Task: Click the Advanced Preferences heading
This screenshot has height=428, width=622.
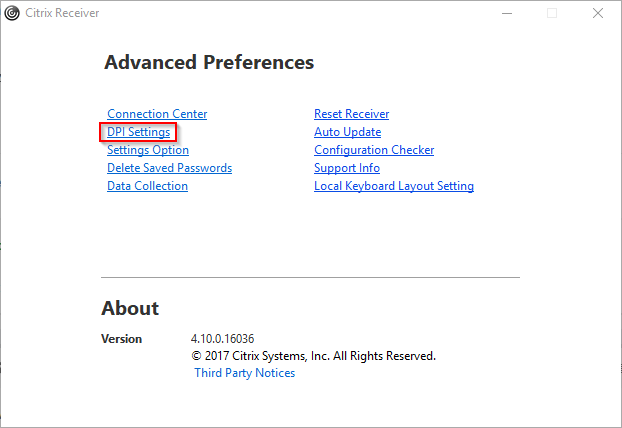Action: [x=209, y=62]
